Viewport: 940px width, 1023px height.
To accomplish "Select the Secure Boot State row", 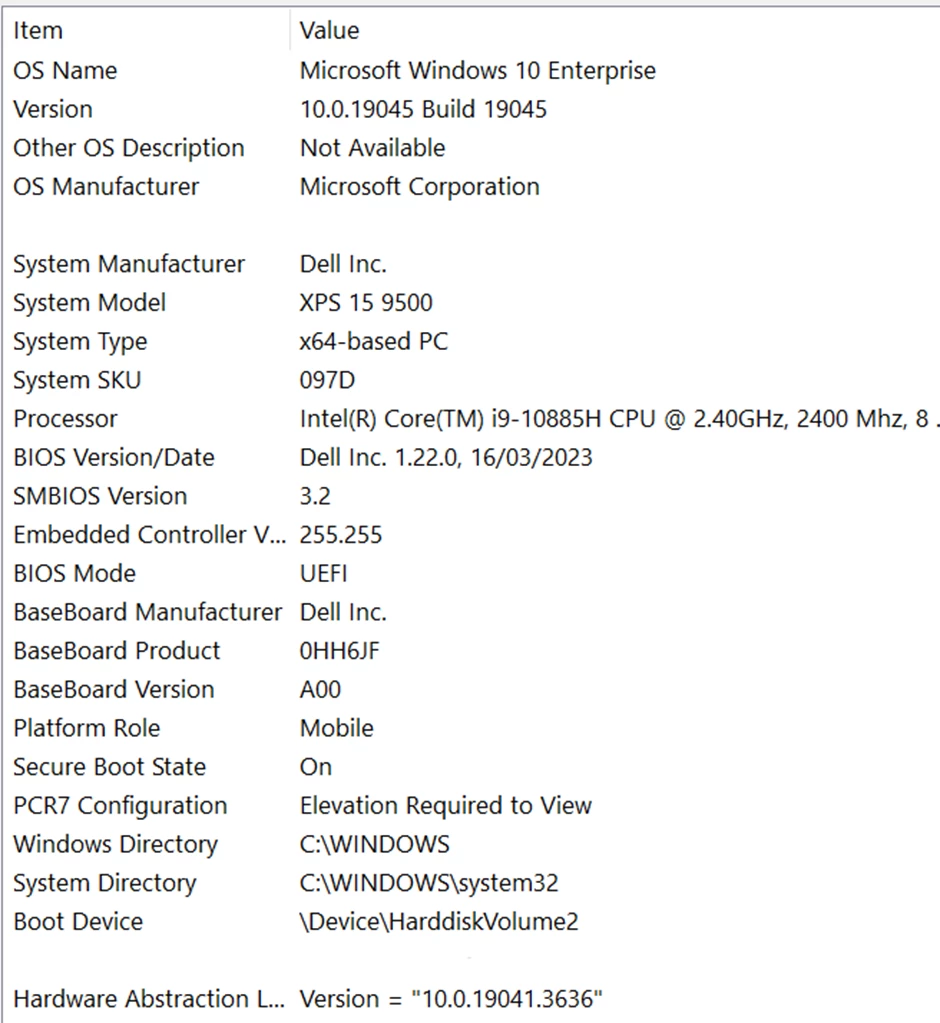I will click(x=471, y=767).
